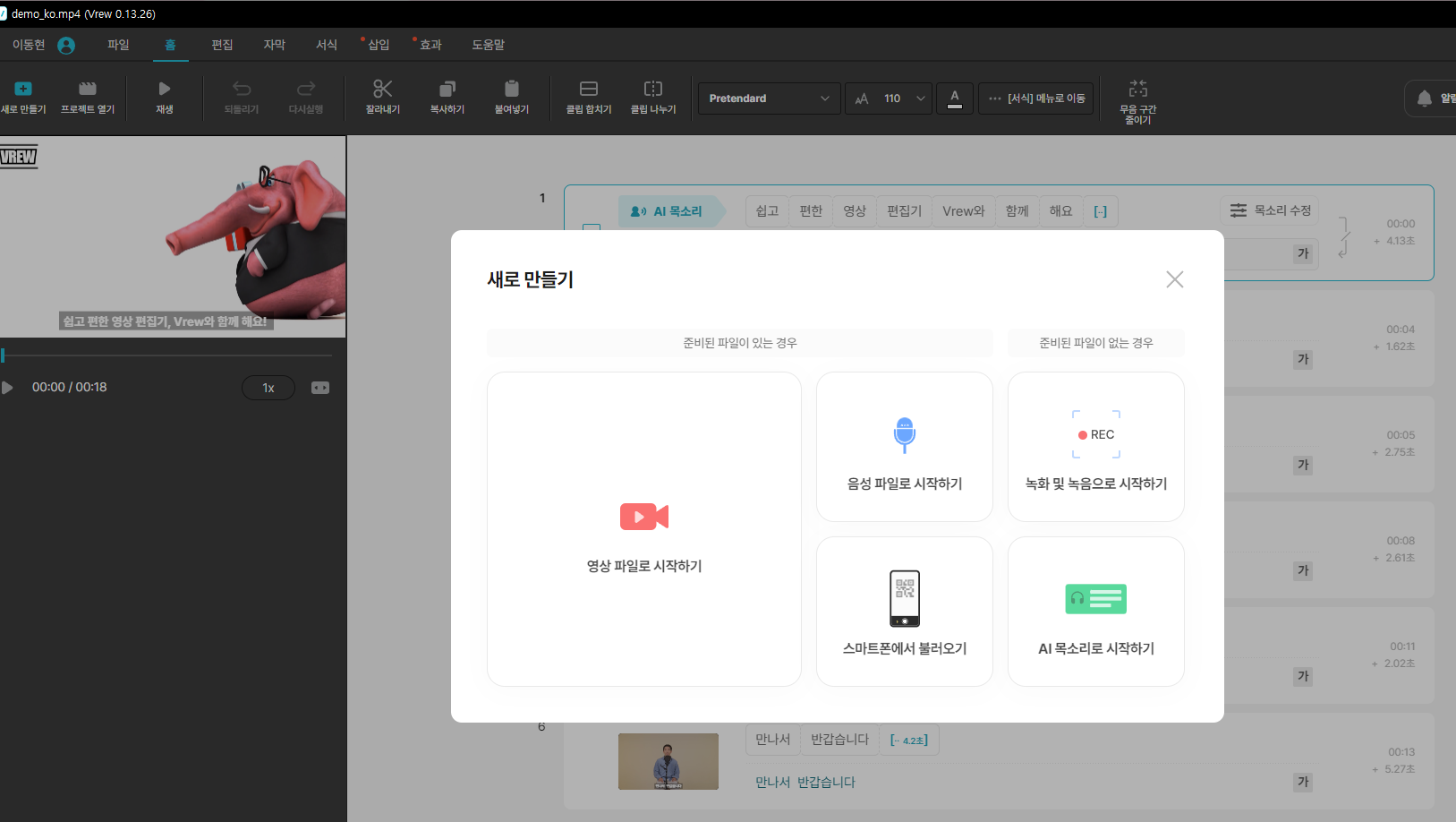
Task: Click [서식] 메뉴로 이동 button
Action: click(x=1036, y=98)
